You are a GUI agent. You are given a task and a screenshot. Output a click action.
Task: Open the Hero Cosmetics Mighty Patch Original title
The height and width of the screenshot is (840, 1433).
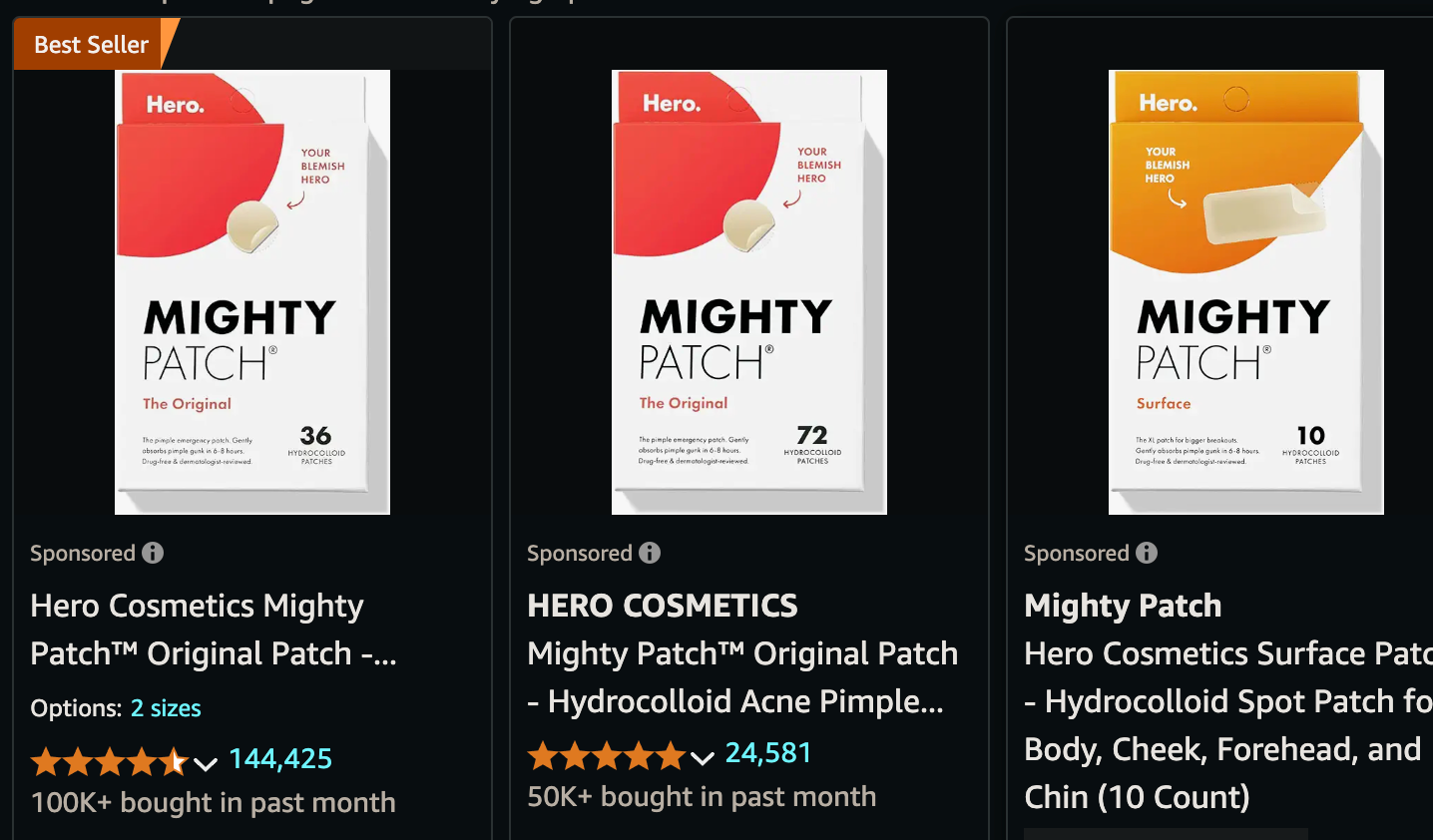point(213,630)
